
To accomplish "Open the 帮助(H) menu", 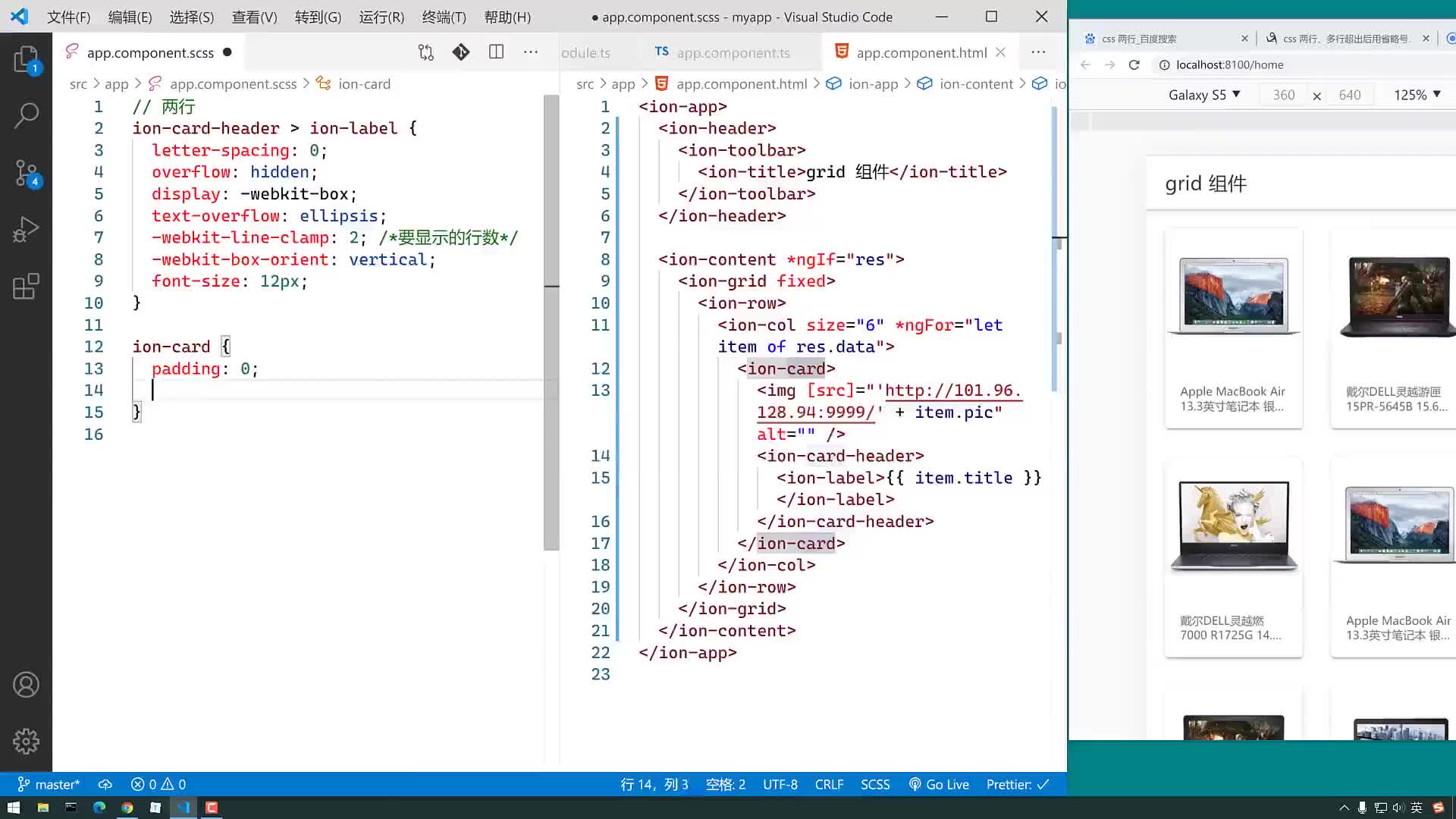I will (x=507, y=17).
